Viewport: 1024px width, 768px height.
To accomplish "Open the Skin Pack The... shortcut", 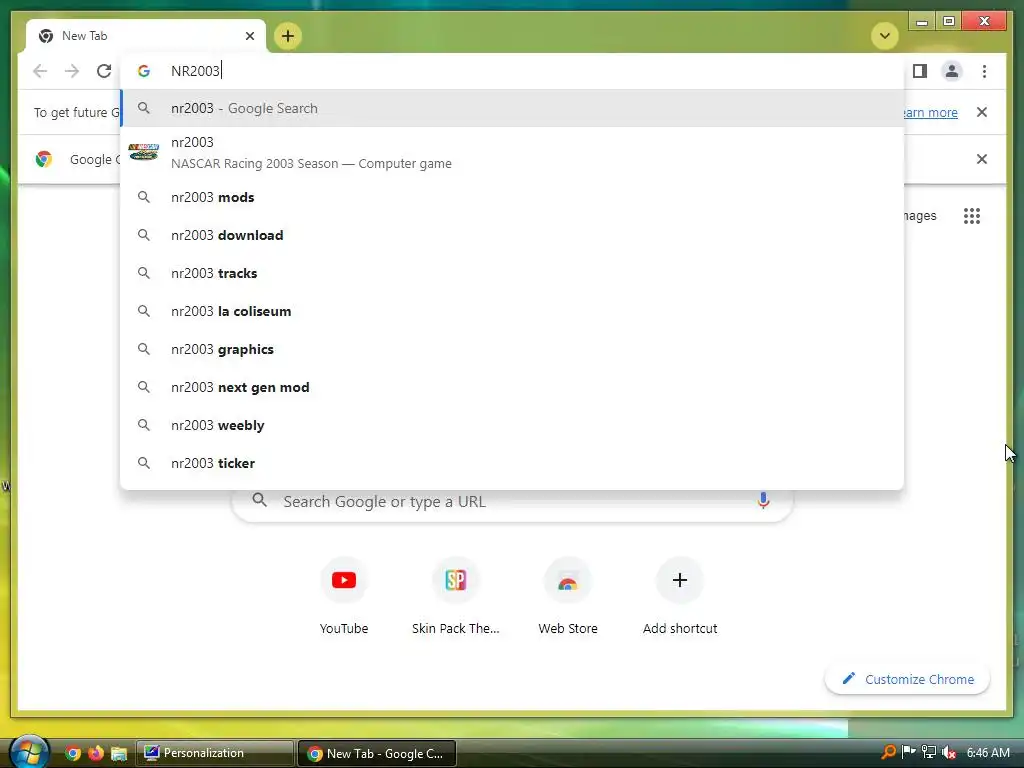I will (455, 596).
